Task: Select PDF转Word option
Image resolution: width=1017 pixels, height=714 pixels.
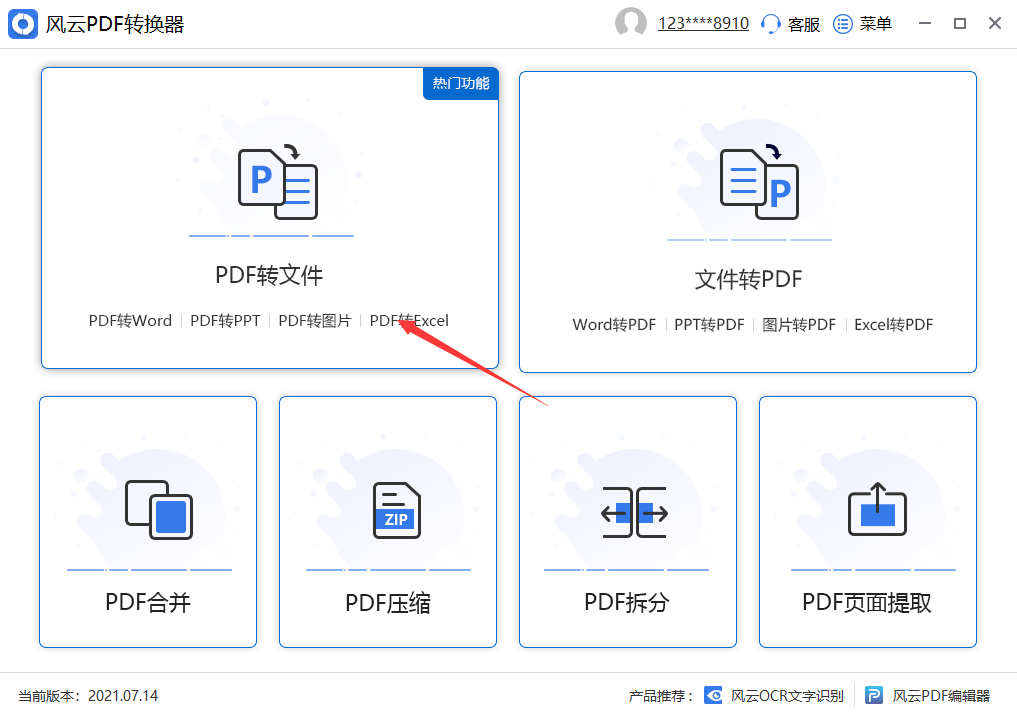Action: 130,321
